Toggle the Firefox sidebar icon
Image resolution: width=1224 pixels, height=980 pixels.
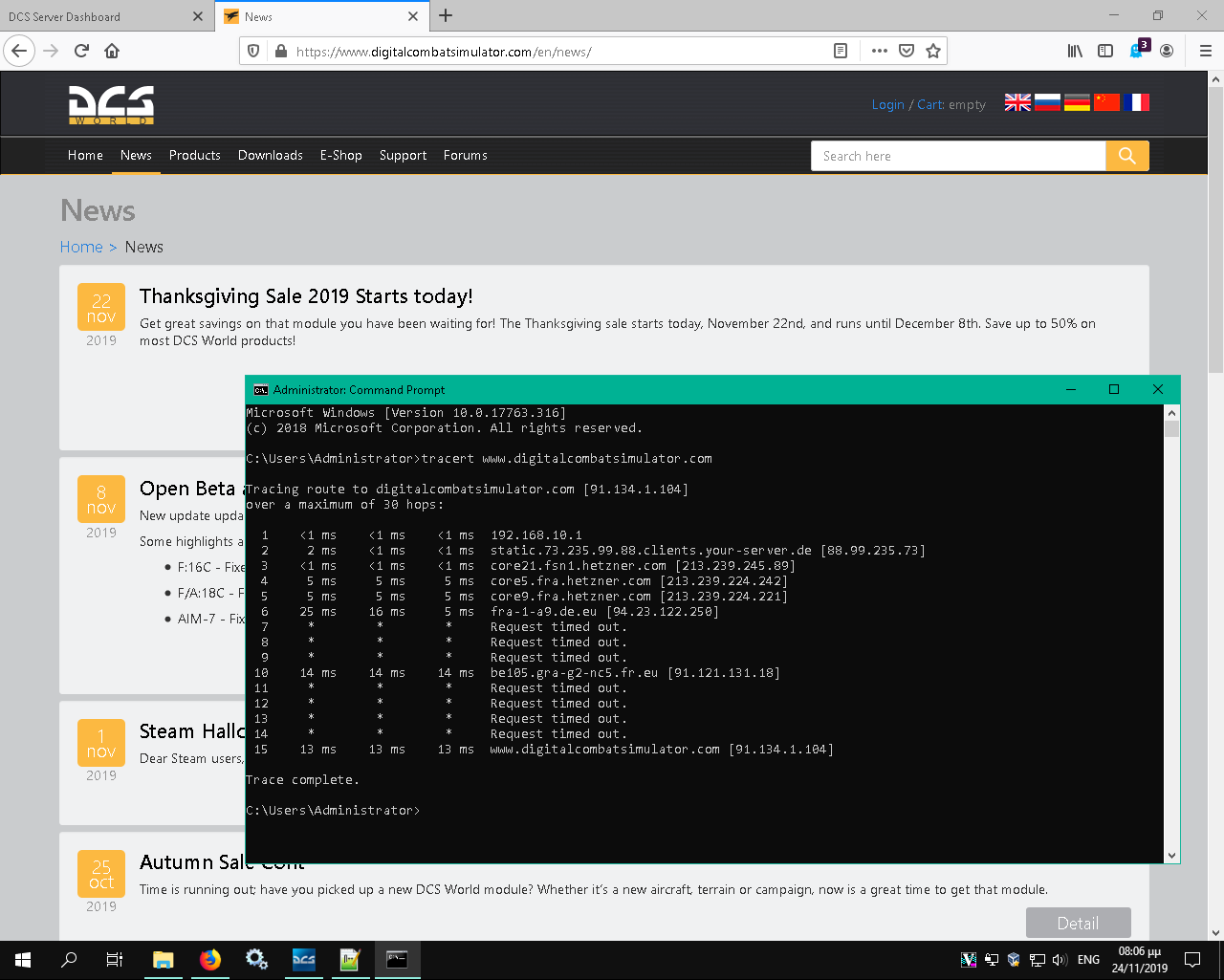pyautogui.click(x=1105, y=51)
